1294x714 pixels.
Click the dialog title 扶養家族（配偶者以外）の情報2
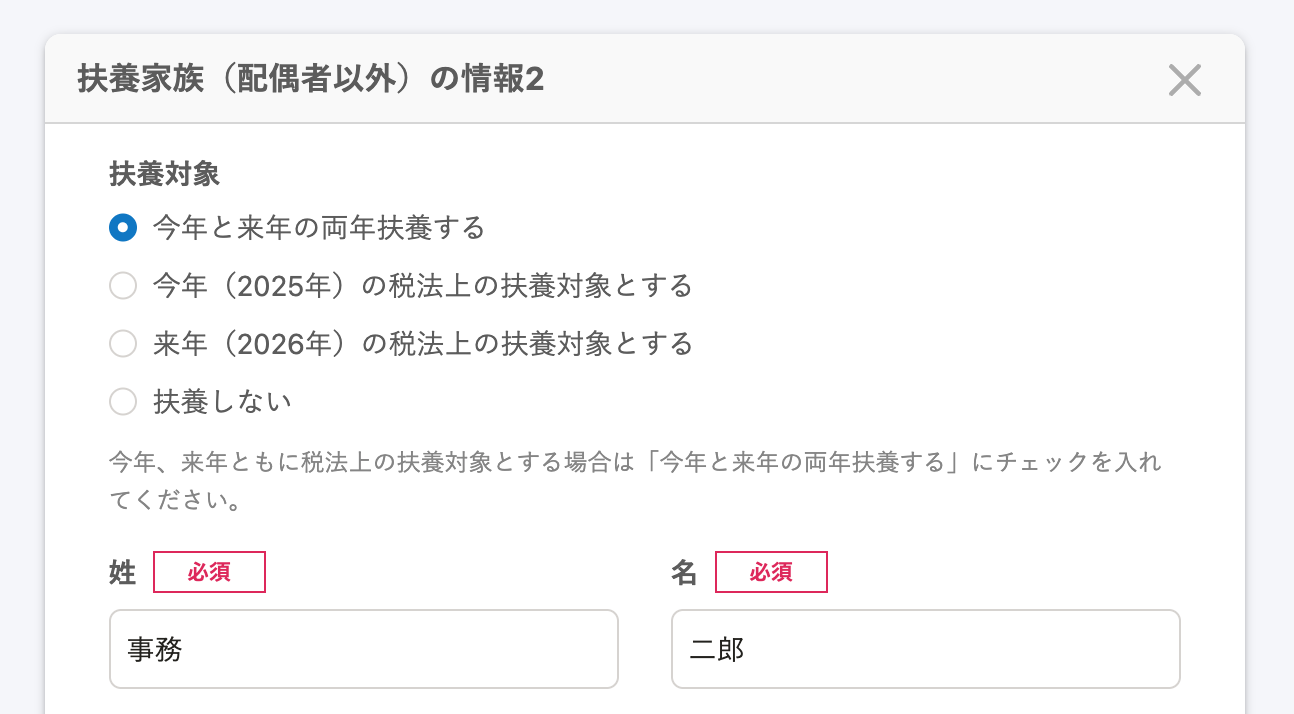[310, 80]
